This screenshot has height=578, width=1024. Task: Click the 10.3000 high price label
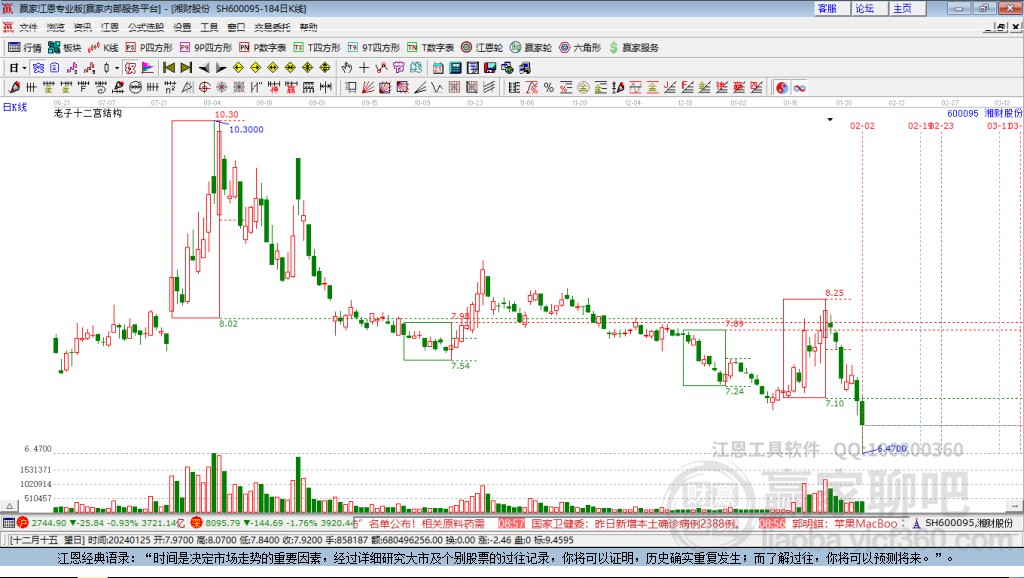click(246, 129)
